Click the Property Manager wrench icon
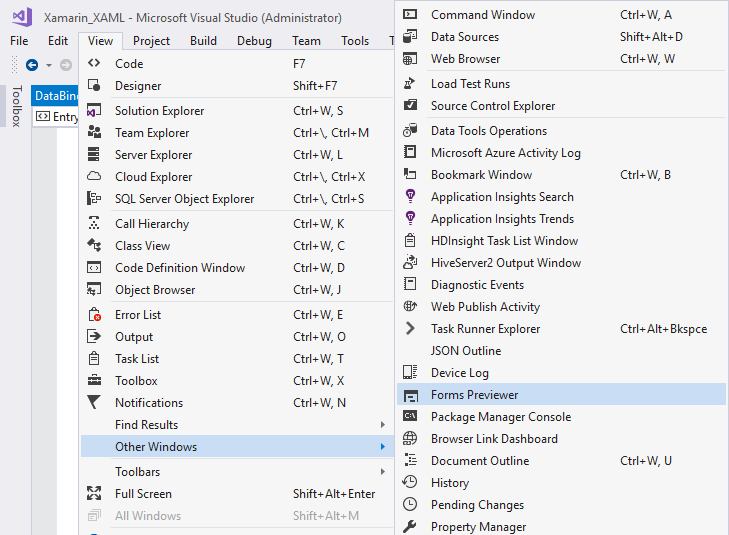The width and height of the screenshot is (729, 535). pos(410,527)
